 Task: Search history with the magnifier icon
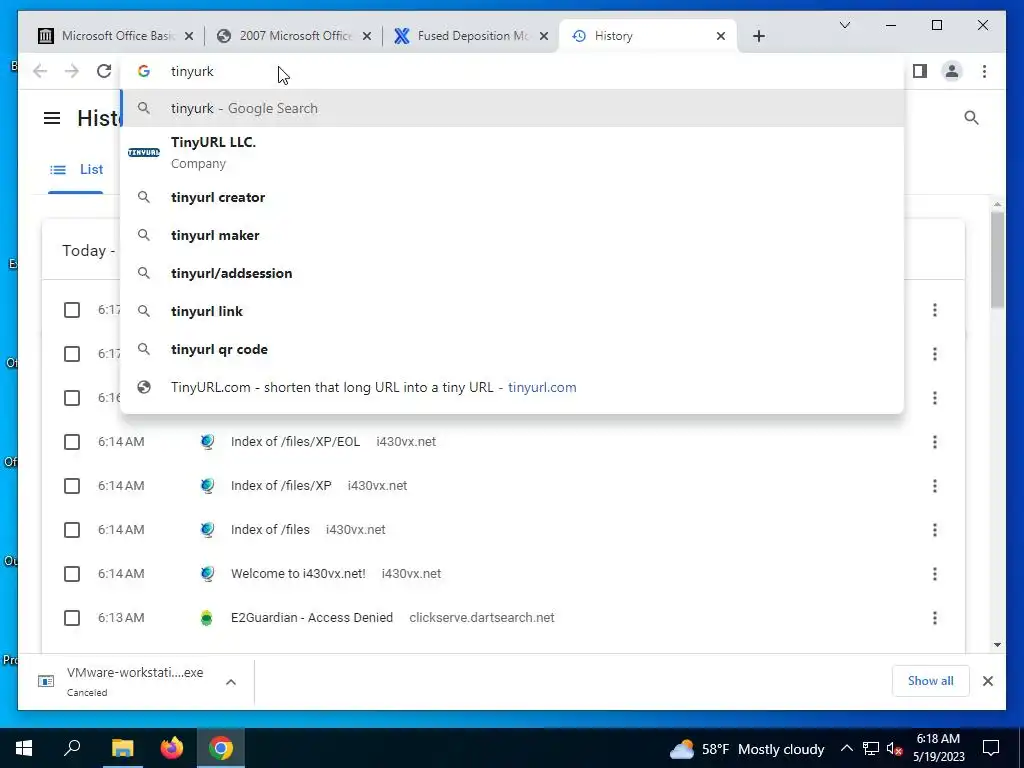click(971, 118)
